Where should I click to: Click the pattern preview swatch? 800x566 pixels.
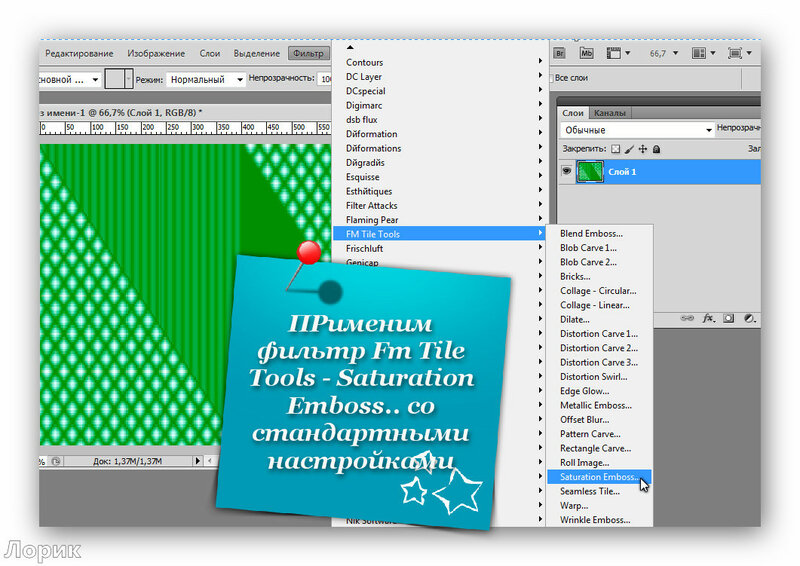[x=114, y=79]
